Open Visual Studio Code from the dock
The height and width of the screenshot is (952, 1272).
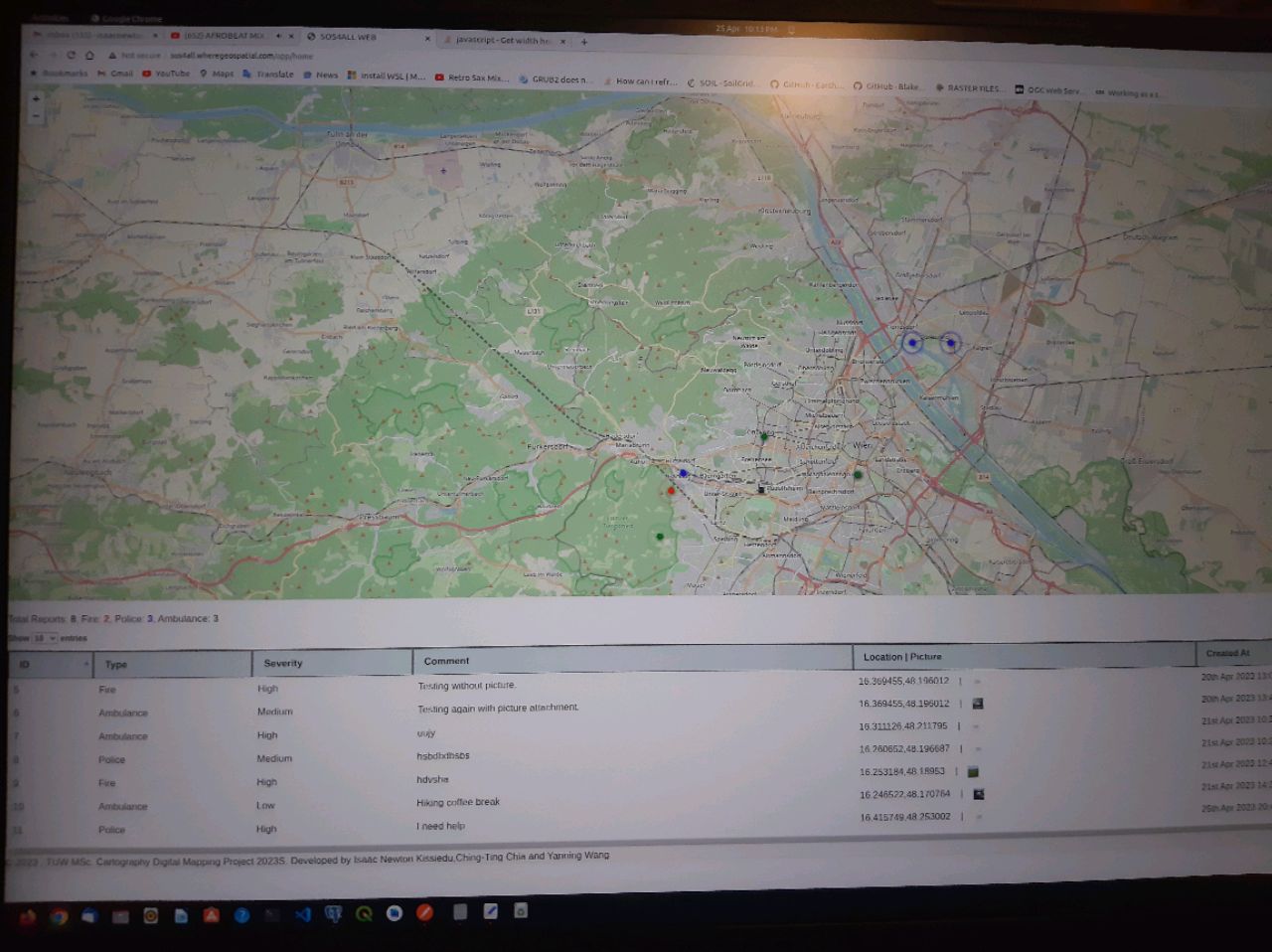click(x=303, y=914)
